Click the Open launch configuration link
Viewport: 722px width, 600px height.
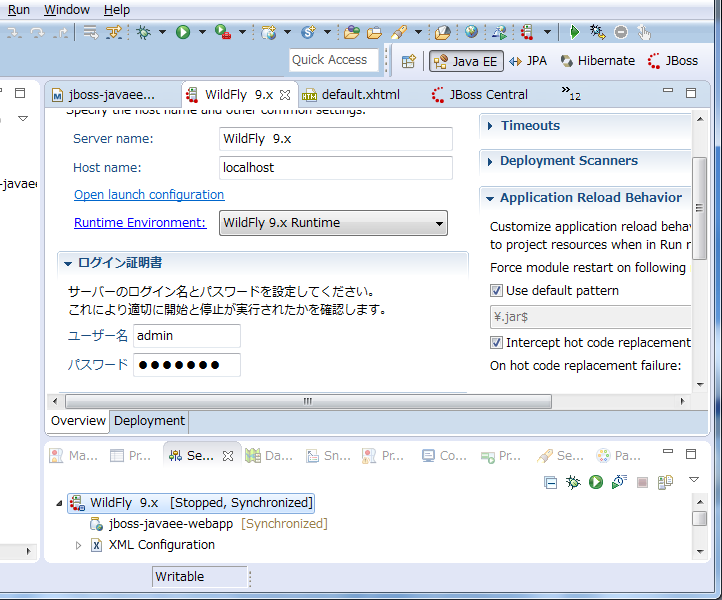pos(149,195)
